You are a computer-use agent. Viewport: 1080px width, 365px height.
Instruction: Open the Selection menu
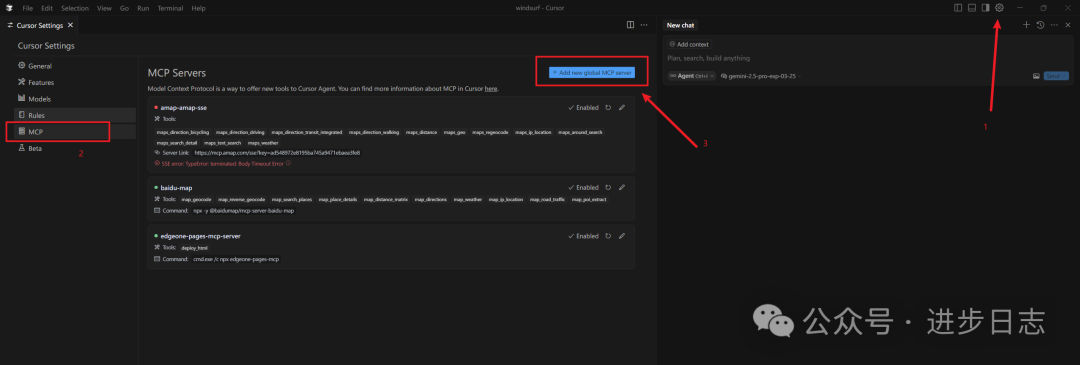click(x=74, y=8)
